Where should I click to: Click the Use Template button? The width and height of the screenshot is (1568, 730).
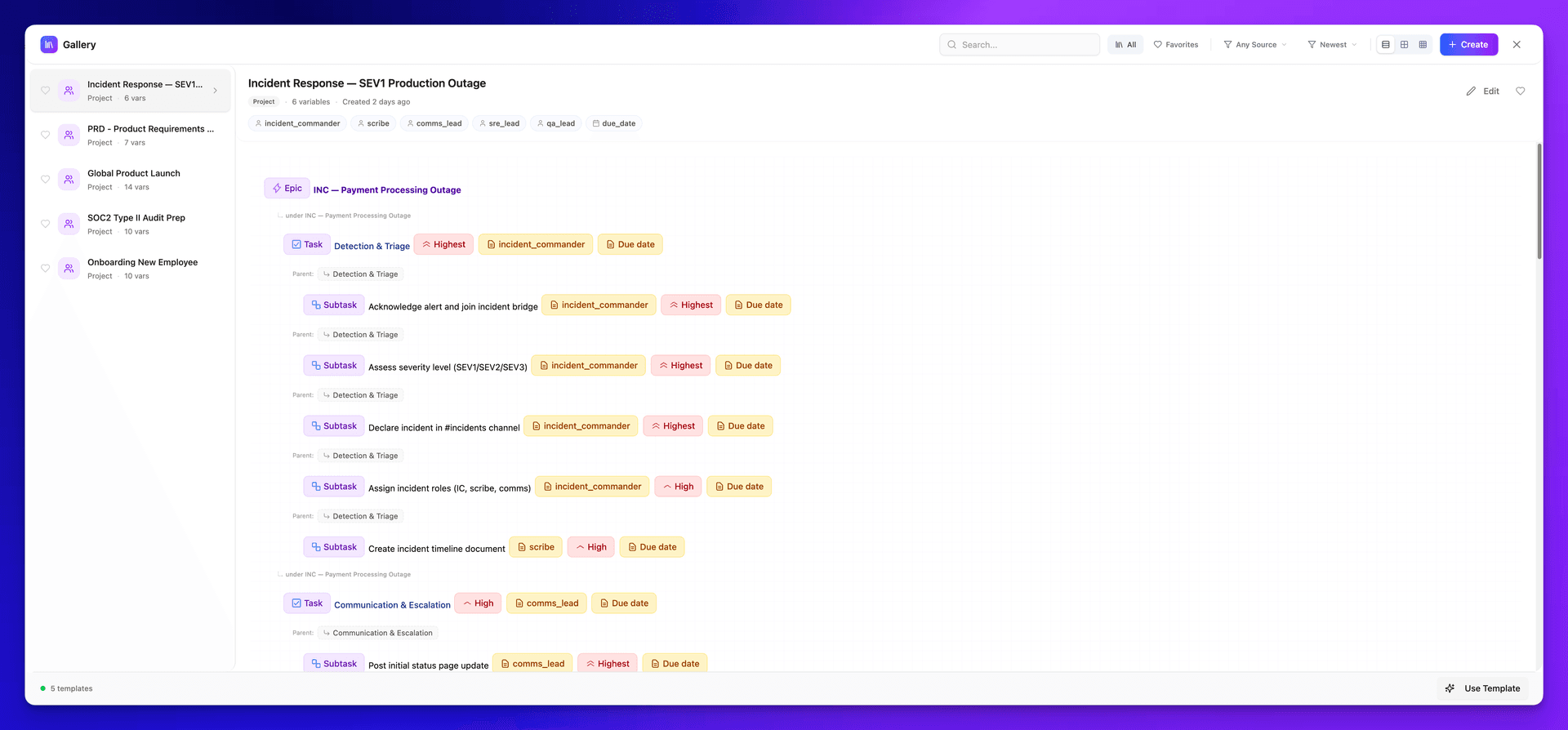coord(1483,688)
